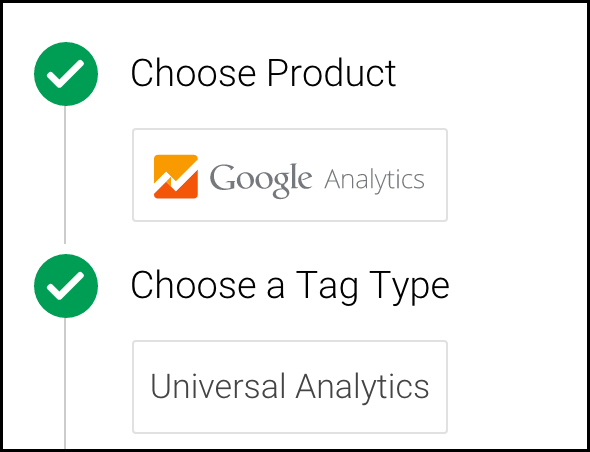This screenshot has height=452, width=590.
Task: Click the connector line between the two steps
Action: pyautogui.click(x=65, y=175)
